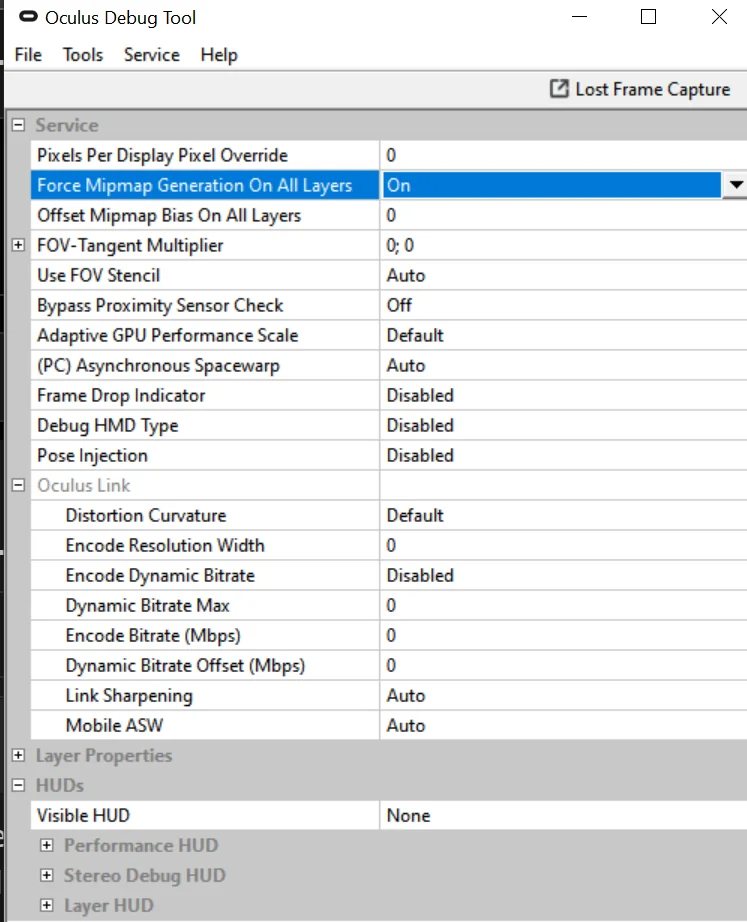Open the File menu
Viewport: 747px width, 922px height.
pyautogui.click(x=28, y=55)
